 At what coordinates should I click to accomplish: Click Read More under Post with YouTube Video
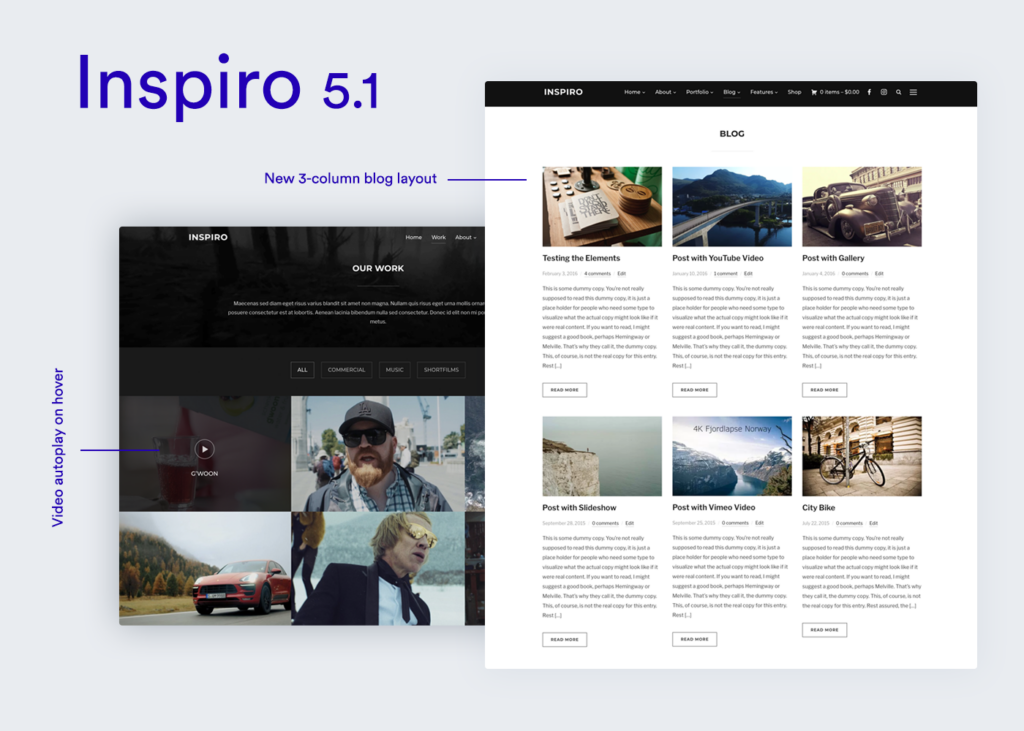tap(694, 390)
